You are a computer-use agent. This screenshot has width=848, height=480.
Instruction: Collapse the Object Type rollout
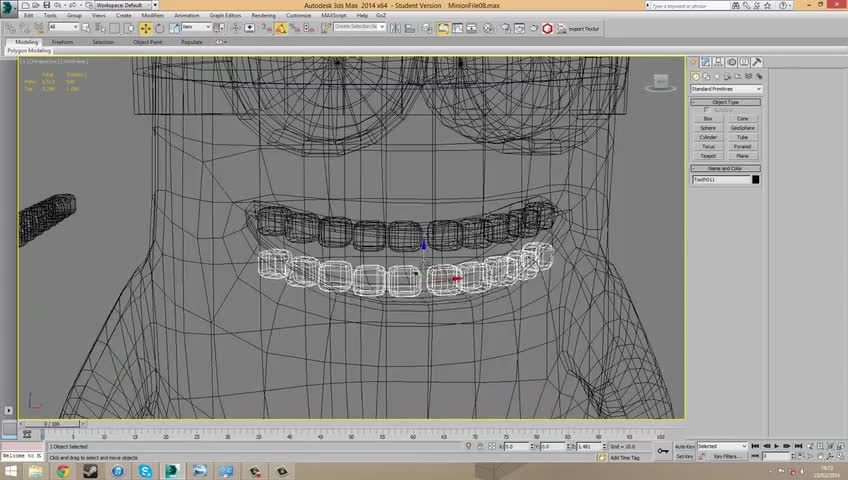725,102
